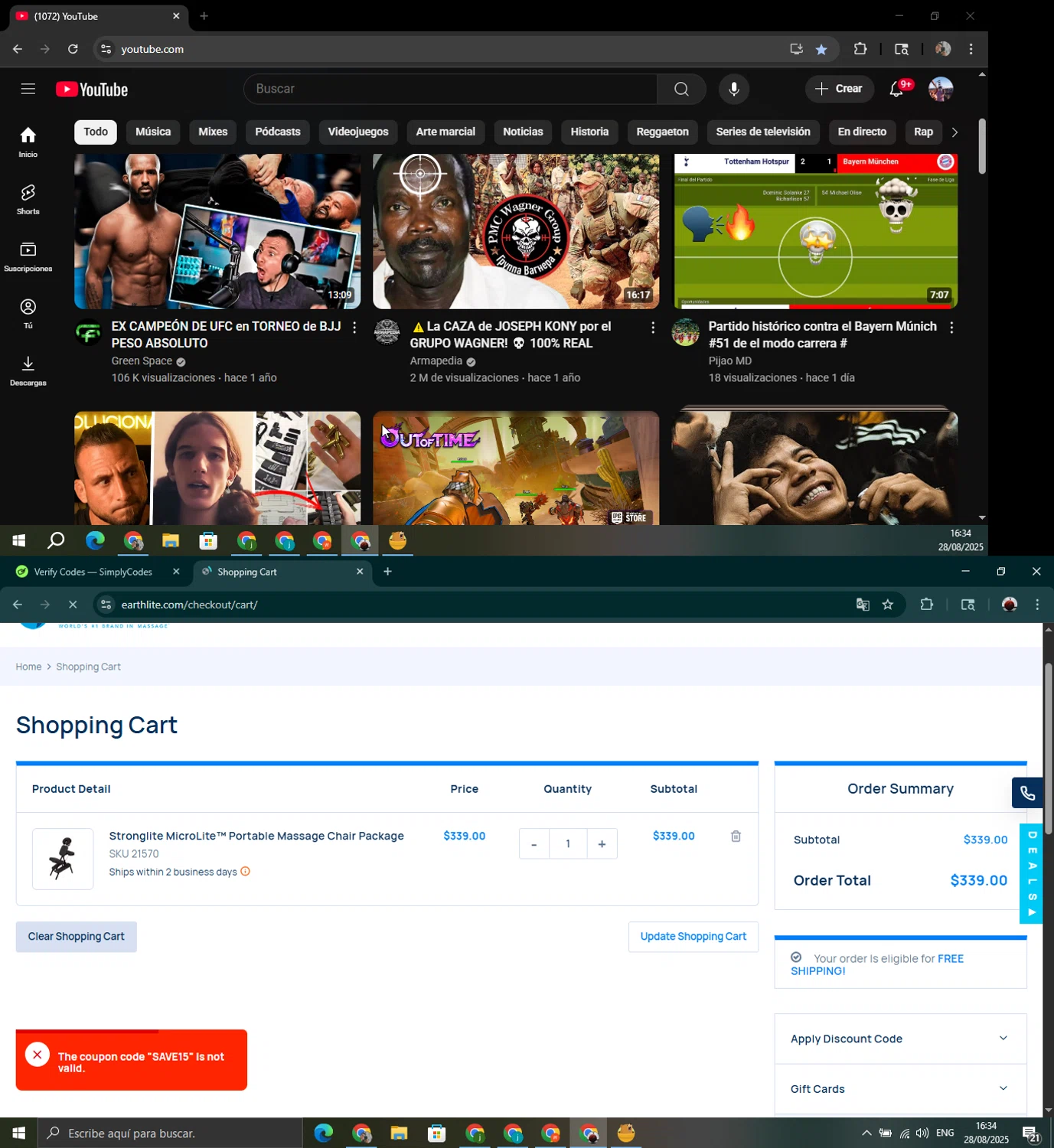This screenshot has width=1054, height=1148.
Task: Dismiss the invalid coupon error icon
Action: tap(37, 1055)
